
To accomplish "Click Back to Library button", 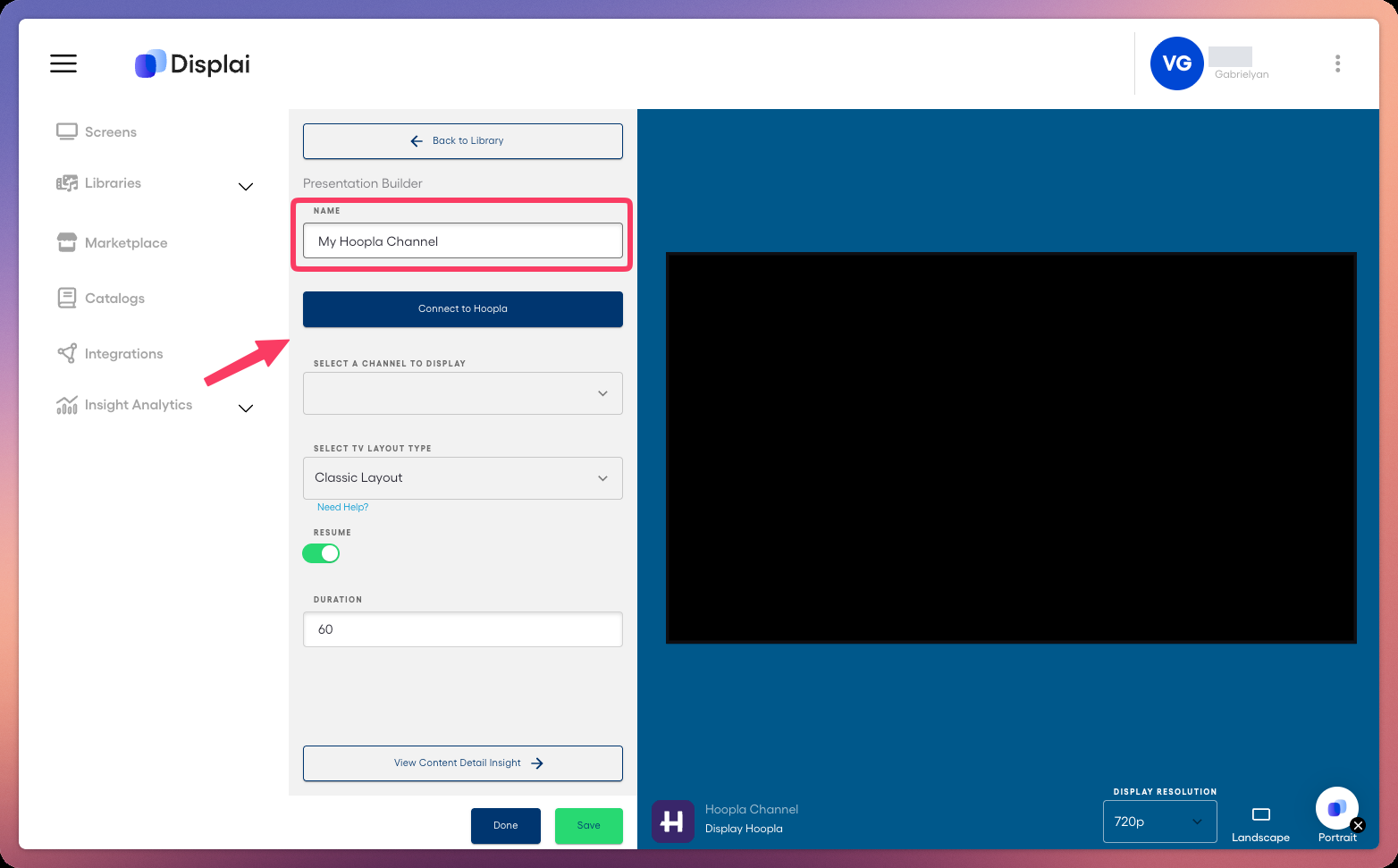I will pos(463,141).
